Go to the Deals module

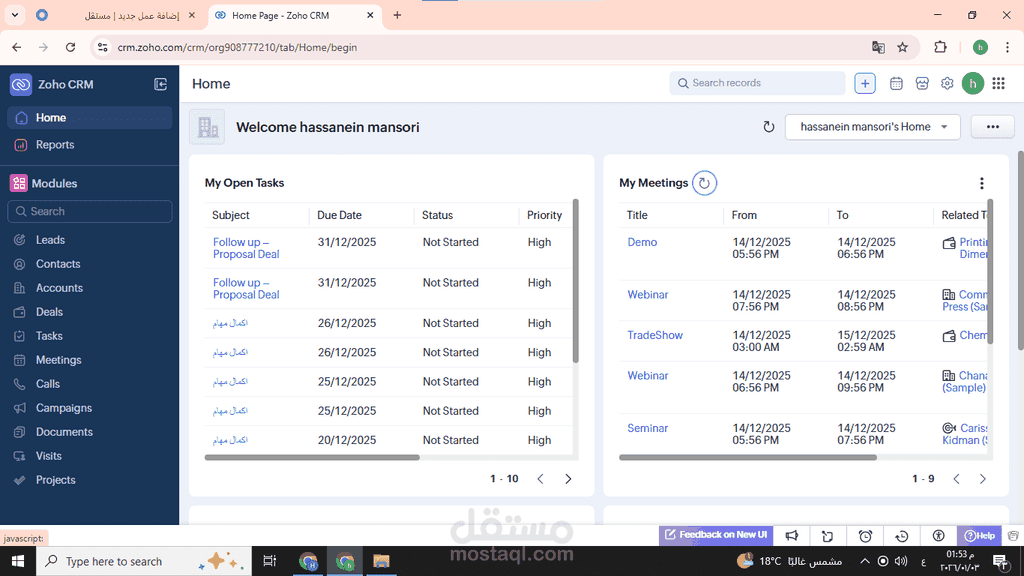coord(49,312)
